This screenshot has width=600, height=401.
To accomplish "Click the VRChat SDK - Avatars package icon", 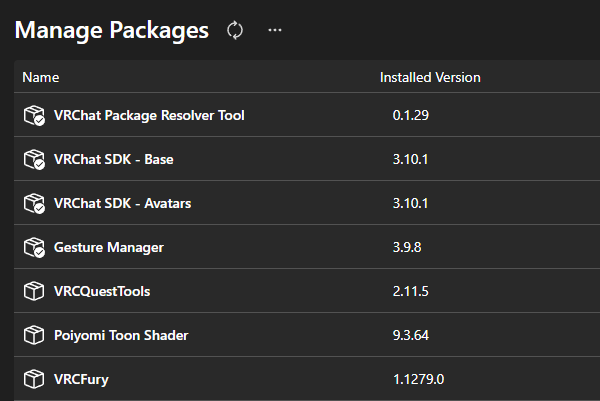I will point(34,203).
